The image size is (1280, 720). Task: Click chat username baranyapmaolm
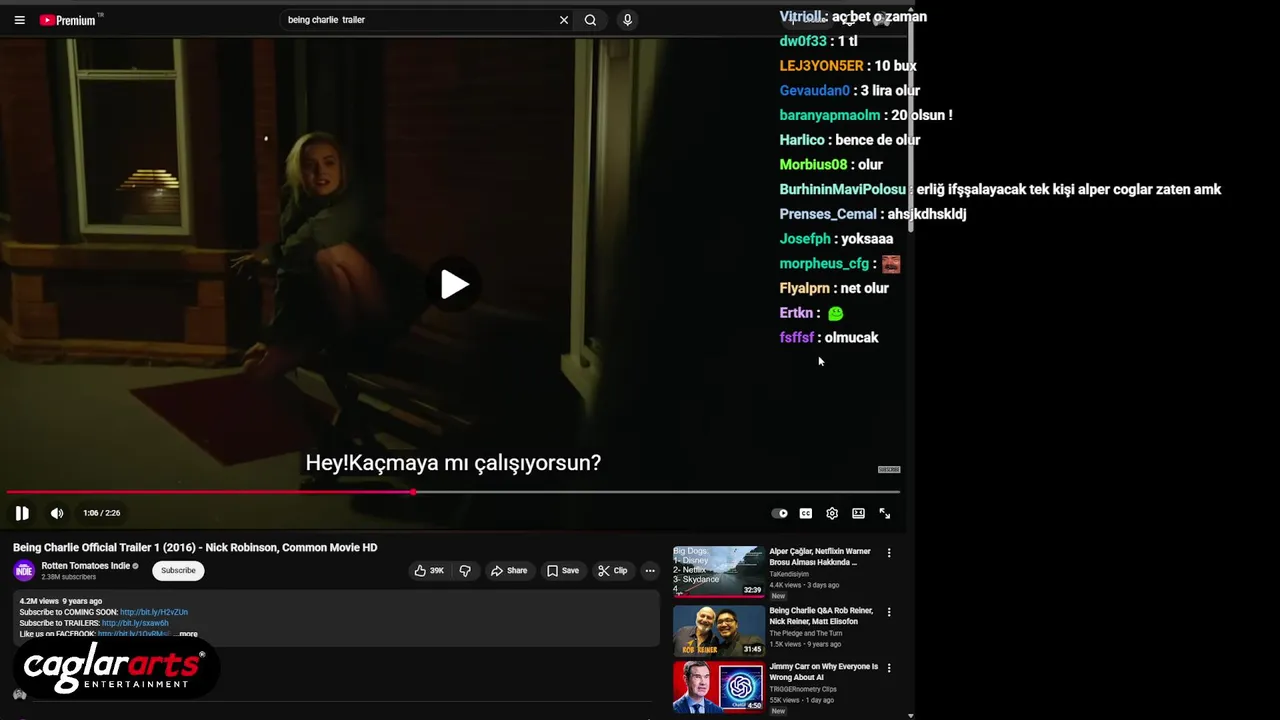pos(830,115)
